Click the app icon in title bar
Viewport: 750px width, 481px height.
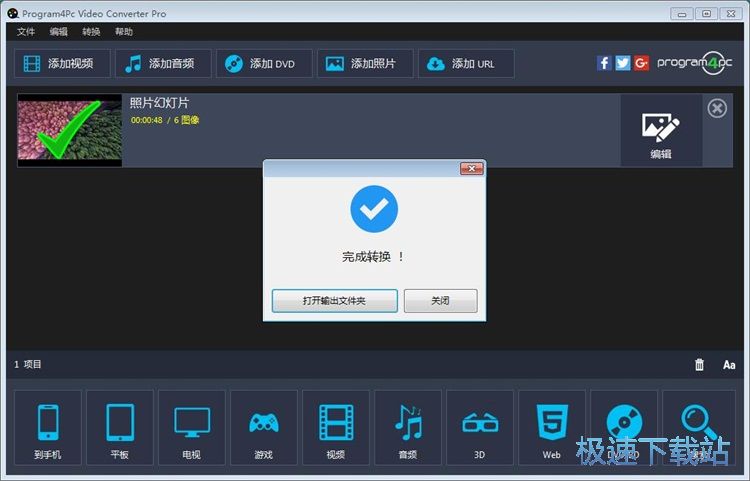(13, 13)
